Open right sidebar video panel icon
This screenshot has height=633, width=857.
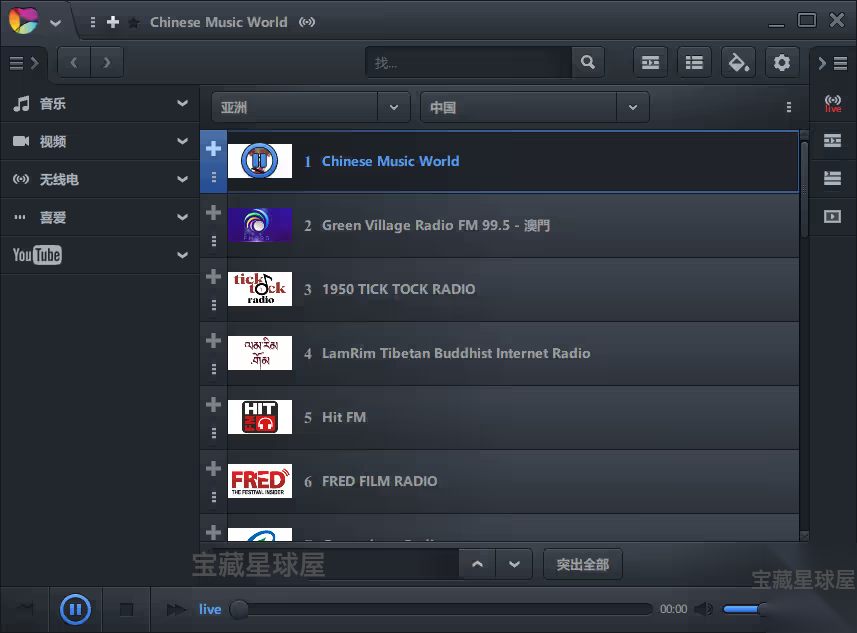832,216
